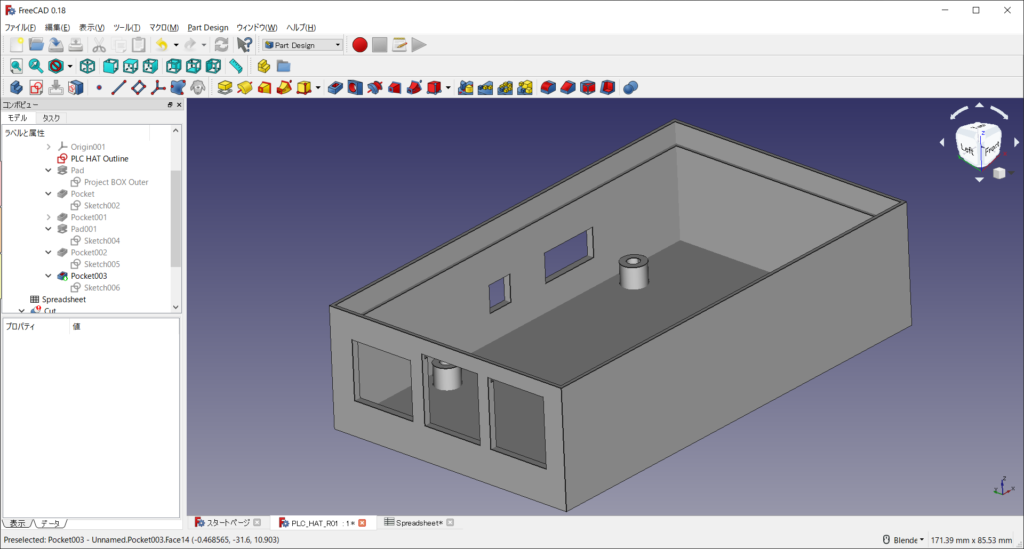Click the Blender navigation style button
Image resolution: width=1024 pixels, height=549 pixels.
[901, 540]
